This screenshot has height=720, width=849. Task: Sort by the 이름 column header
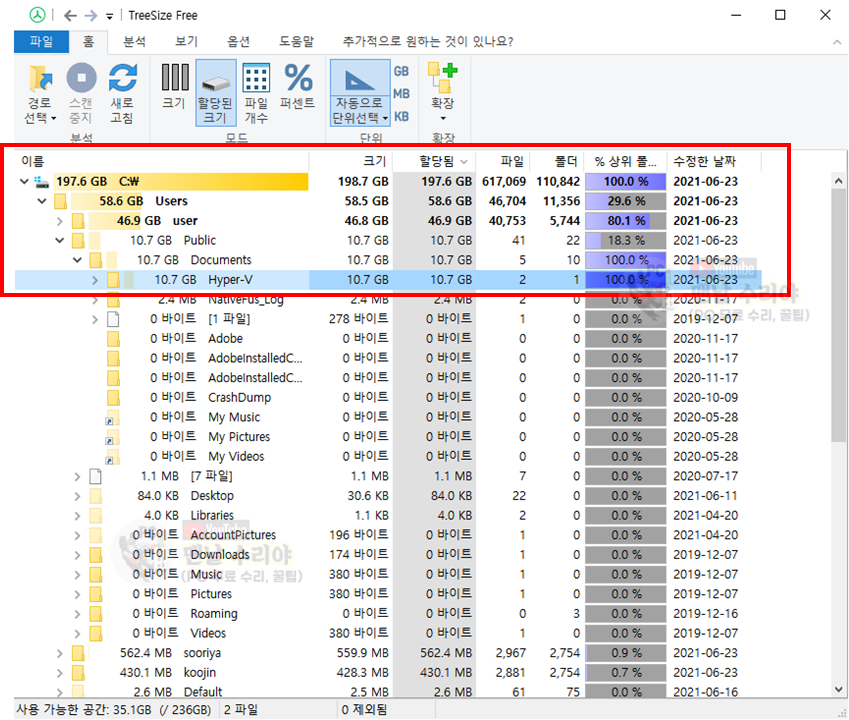click(x=162, y=161)
